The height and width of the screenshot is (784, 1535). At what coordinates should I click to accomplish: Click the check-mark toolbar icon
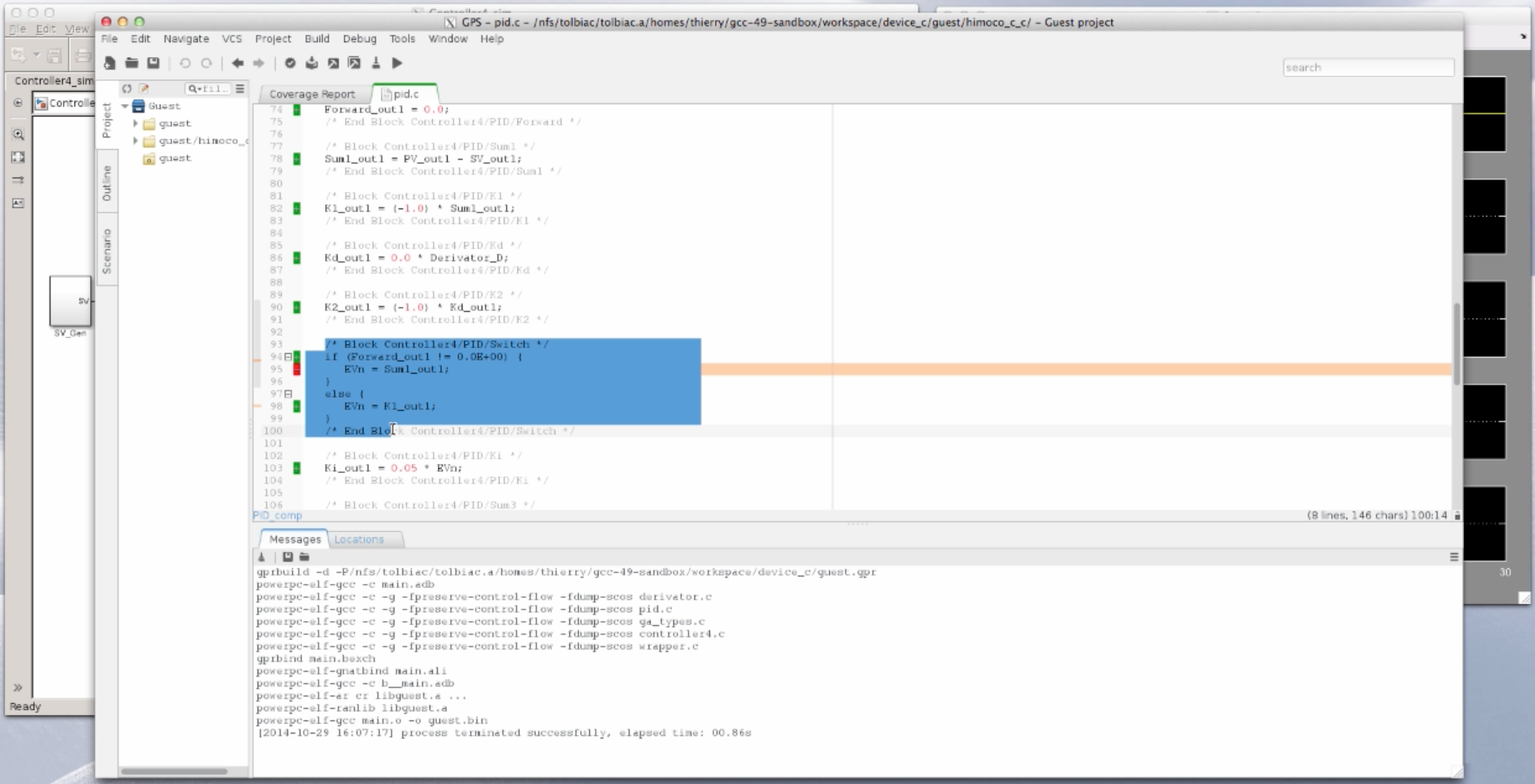(x=290, y=63)
